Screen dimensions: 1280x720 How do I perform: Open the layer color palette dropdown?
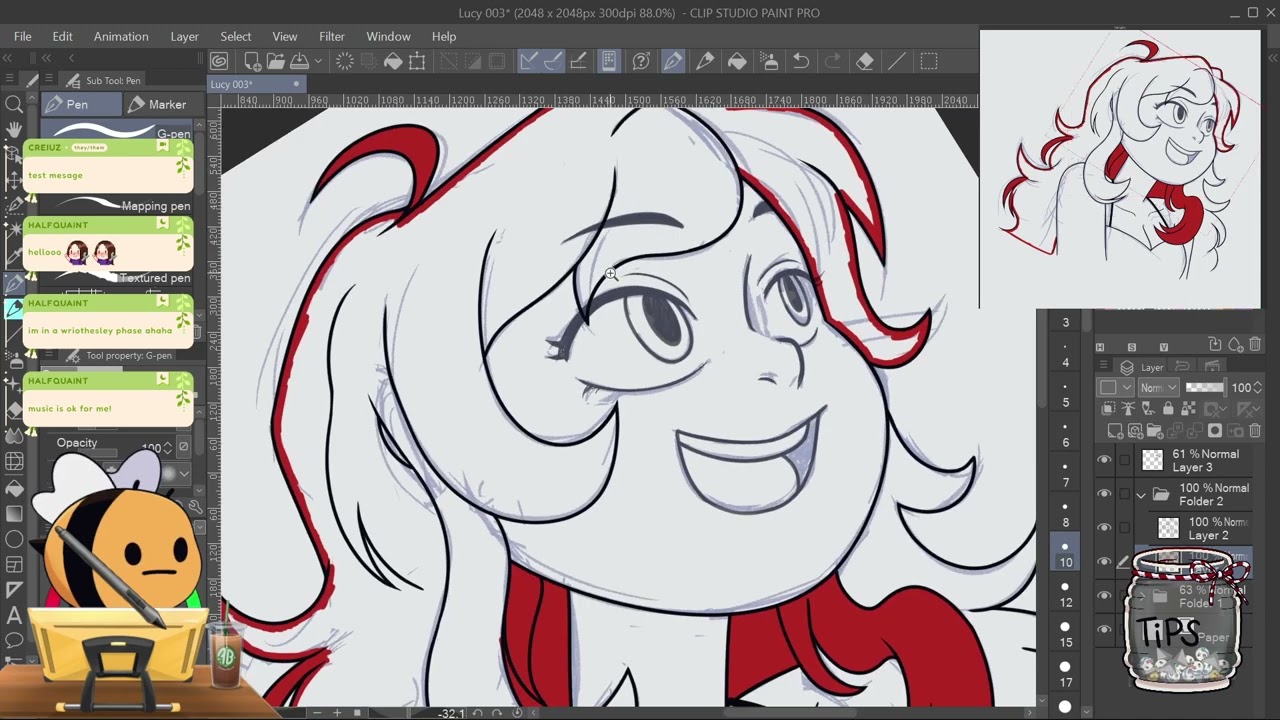[x=1114, y=388]
